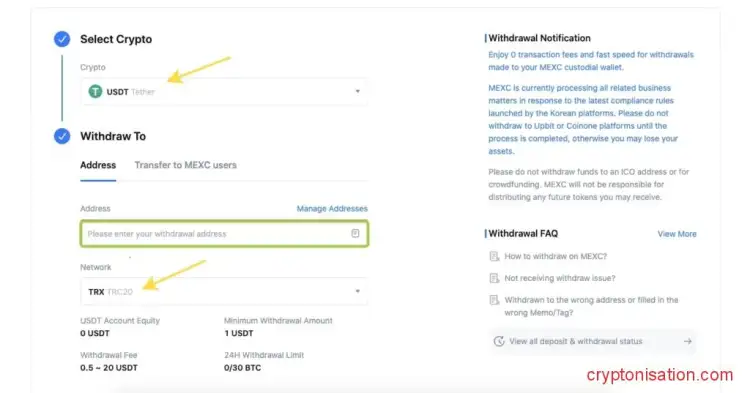Image resolution: width=750 pixels, height=393 pixels.
Task: Expand the TRX TRC20 network dropdown
Action: 224,291
